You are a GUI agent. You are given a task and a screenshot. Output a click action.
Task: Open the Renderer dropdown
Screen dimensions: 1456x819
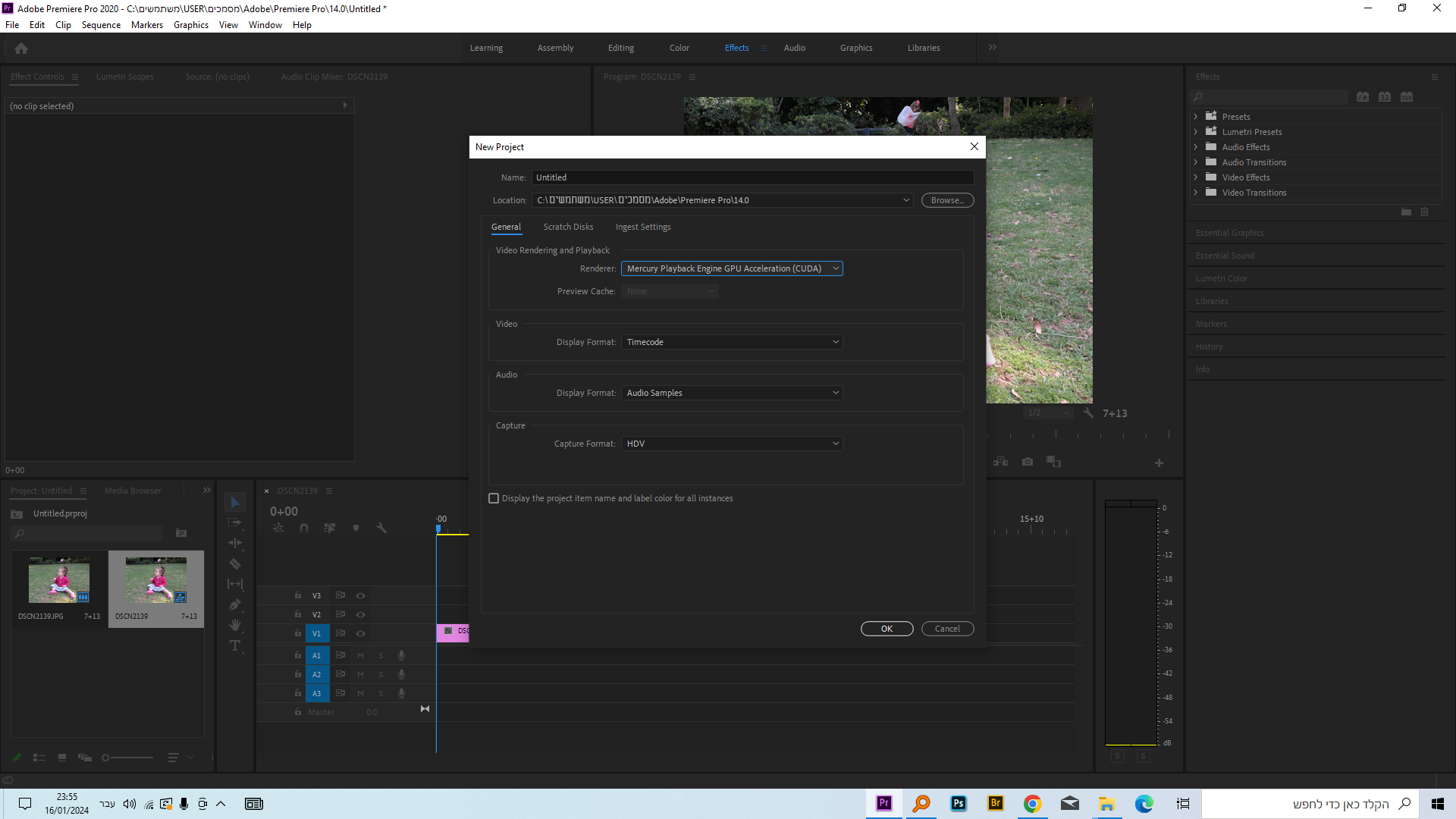pos(731,268)
